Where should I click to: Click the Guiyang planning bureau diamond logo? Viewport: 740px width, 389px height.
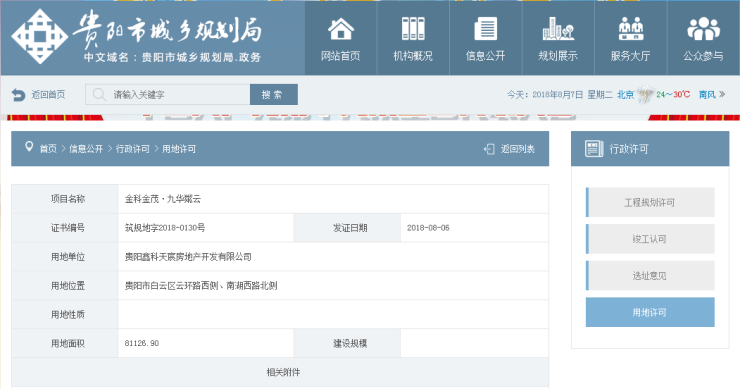coord(39,36)
